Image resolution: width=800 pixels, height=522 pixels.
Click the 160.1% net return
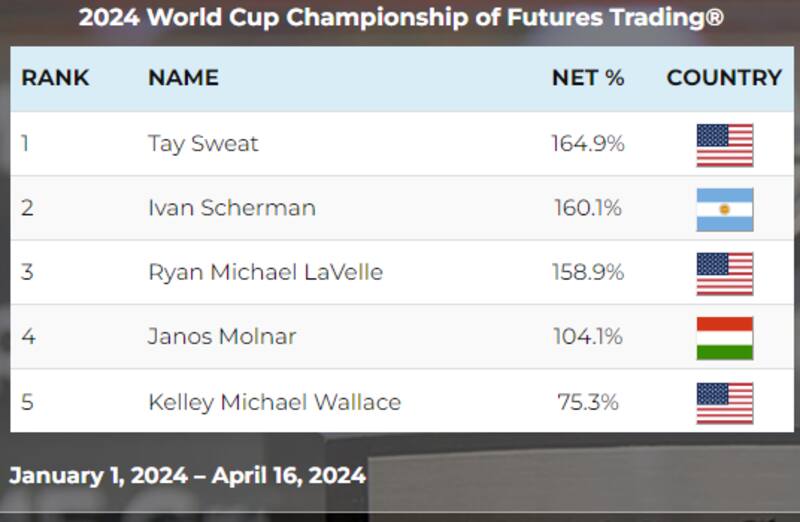pyautogui.click(x=588, y=208)
